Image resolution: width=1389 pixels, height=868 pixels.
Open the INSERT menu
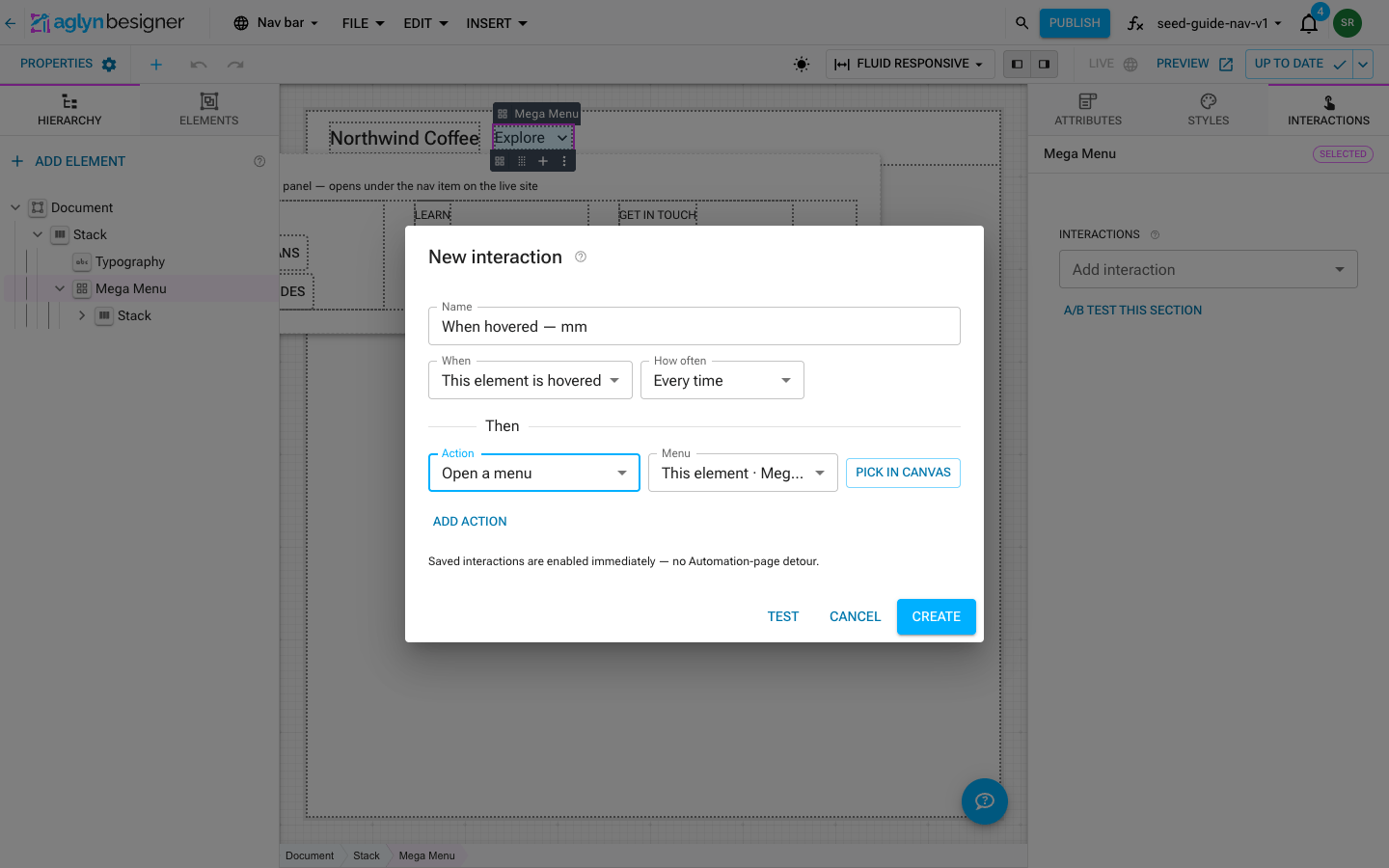click(497, 23)
